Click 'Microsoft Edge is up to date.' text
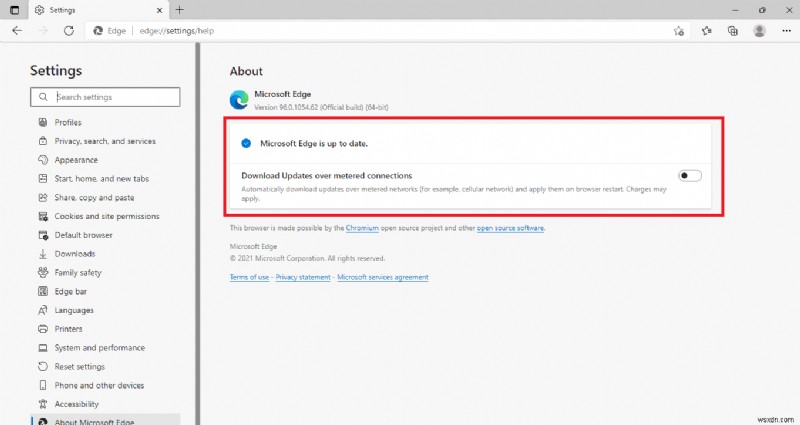The width and height of the screenshot is (800, 425). point(314,143)
